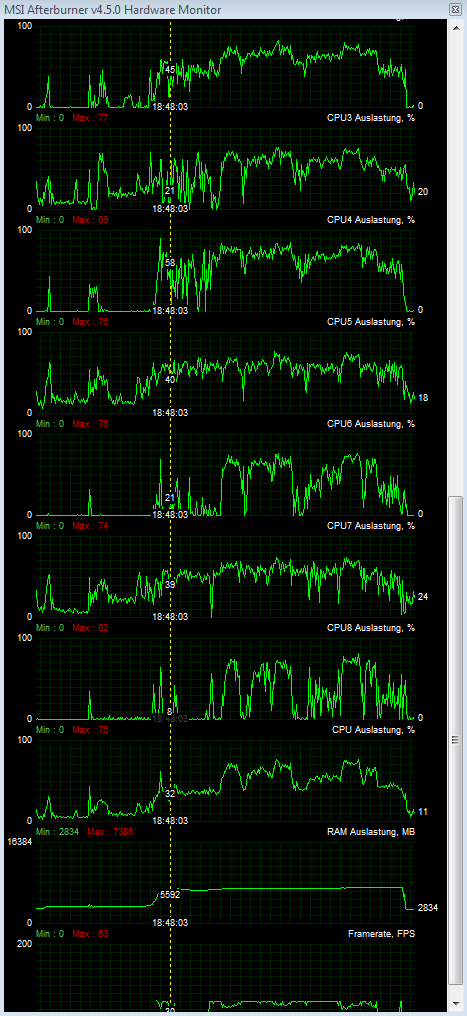
Task: Select the 'CPU7 Auslastung, %' label
Action: click(370, 525)
